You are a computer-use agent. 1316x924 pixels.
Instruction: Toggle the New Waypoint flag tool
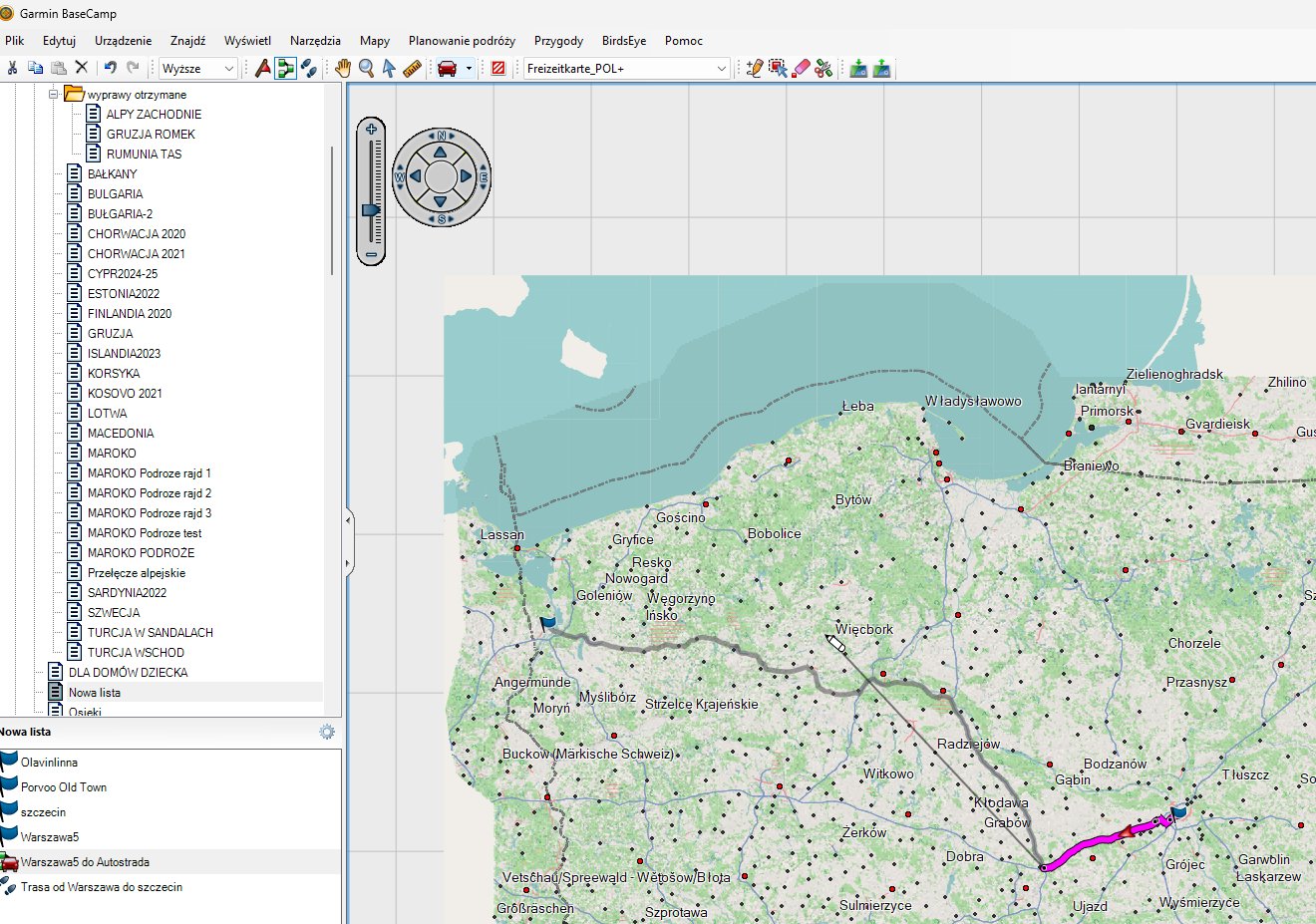(262, 68)
